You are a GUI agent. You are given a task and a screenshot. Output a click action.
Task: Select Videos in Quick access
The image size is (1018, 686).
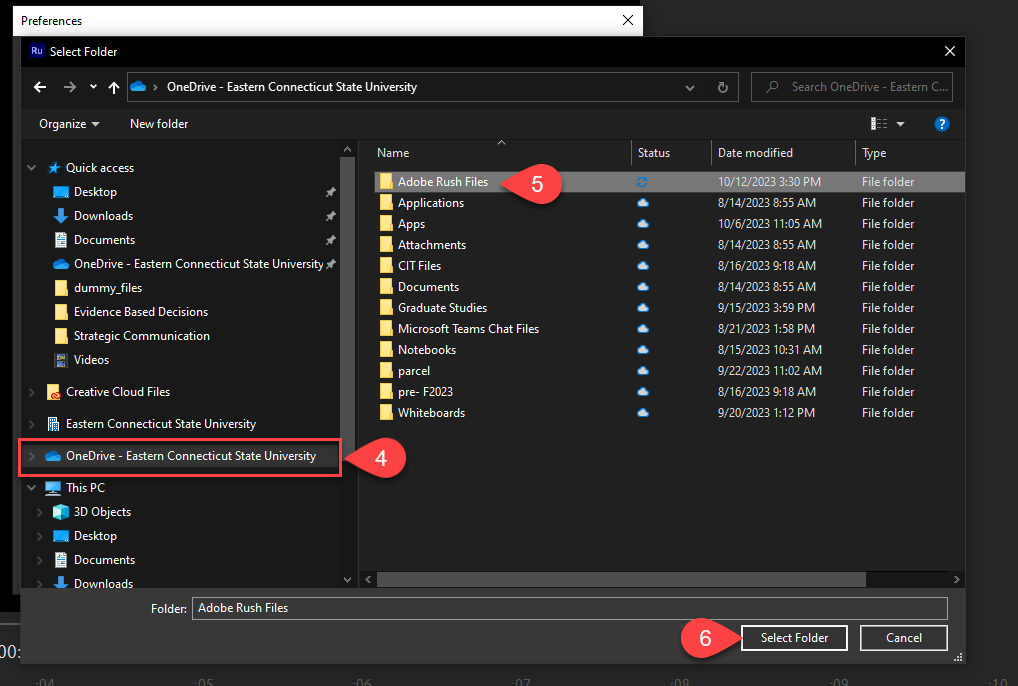(91, 360)
